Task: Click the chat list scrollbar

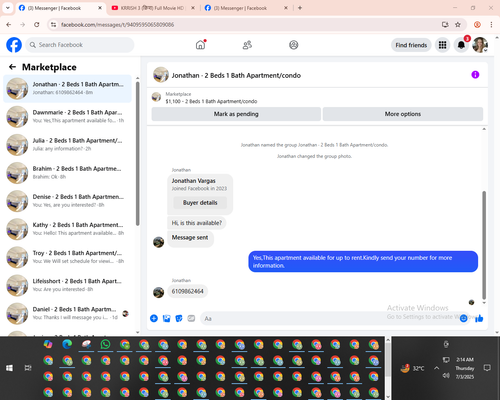Action: [137, 153]
